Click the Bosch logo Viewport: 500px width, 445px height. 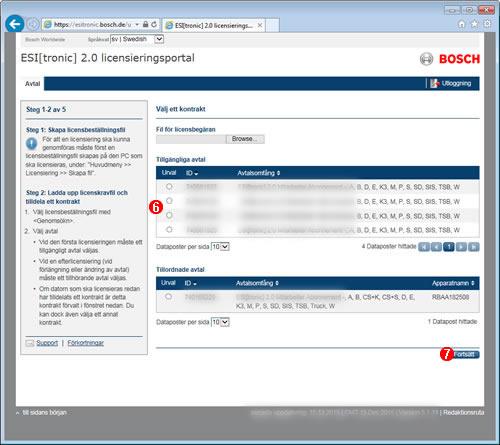coord(450,59)
